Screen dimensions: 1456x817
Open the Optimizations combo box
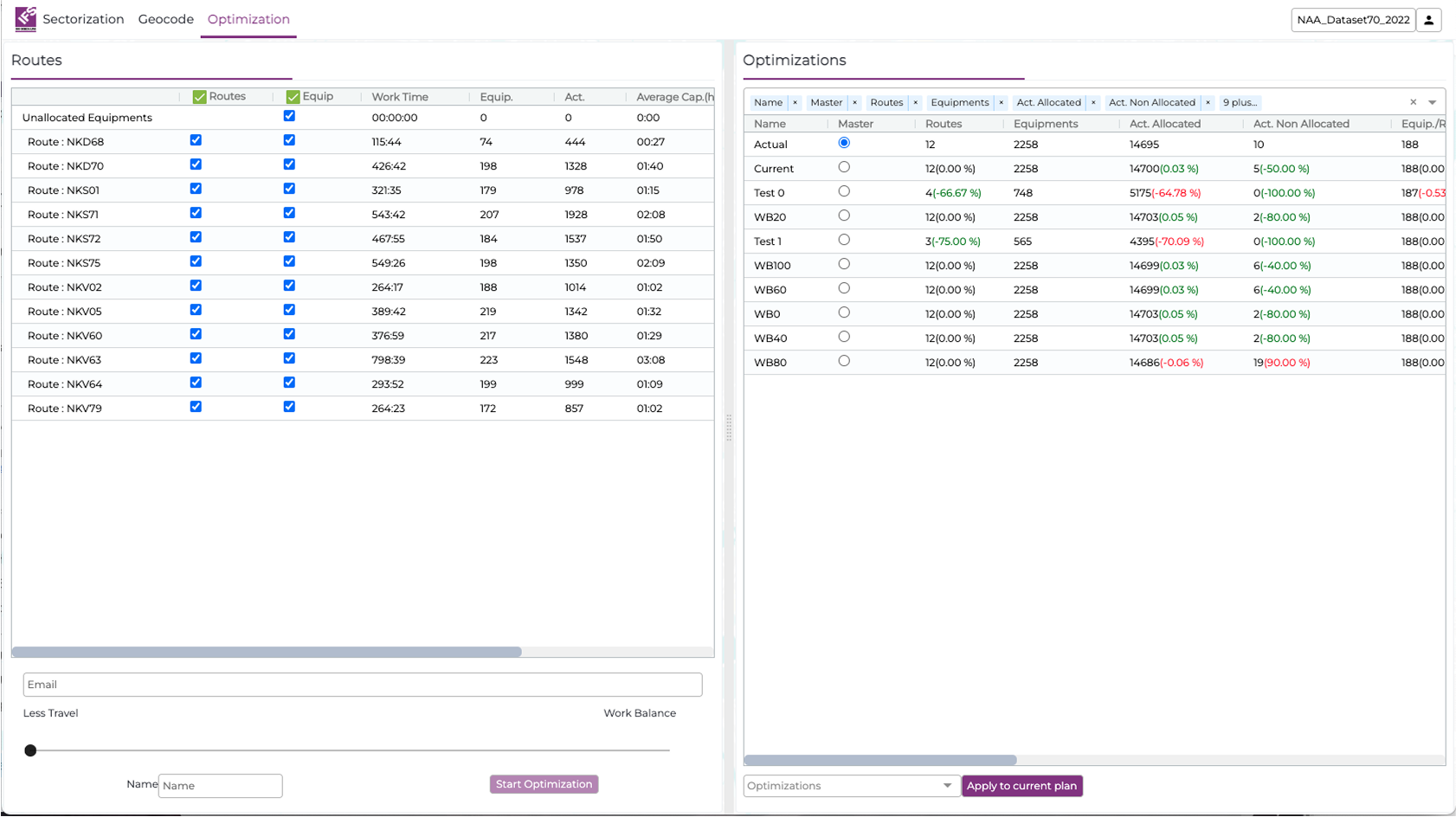852,786
